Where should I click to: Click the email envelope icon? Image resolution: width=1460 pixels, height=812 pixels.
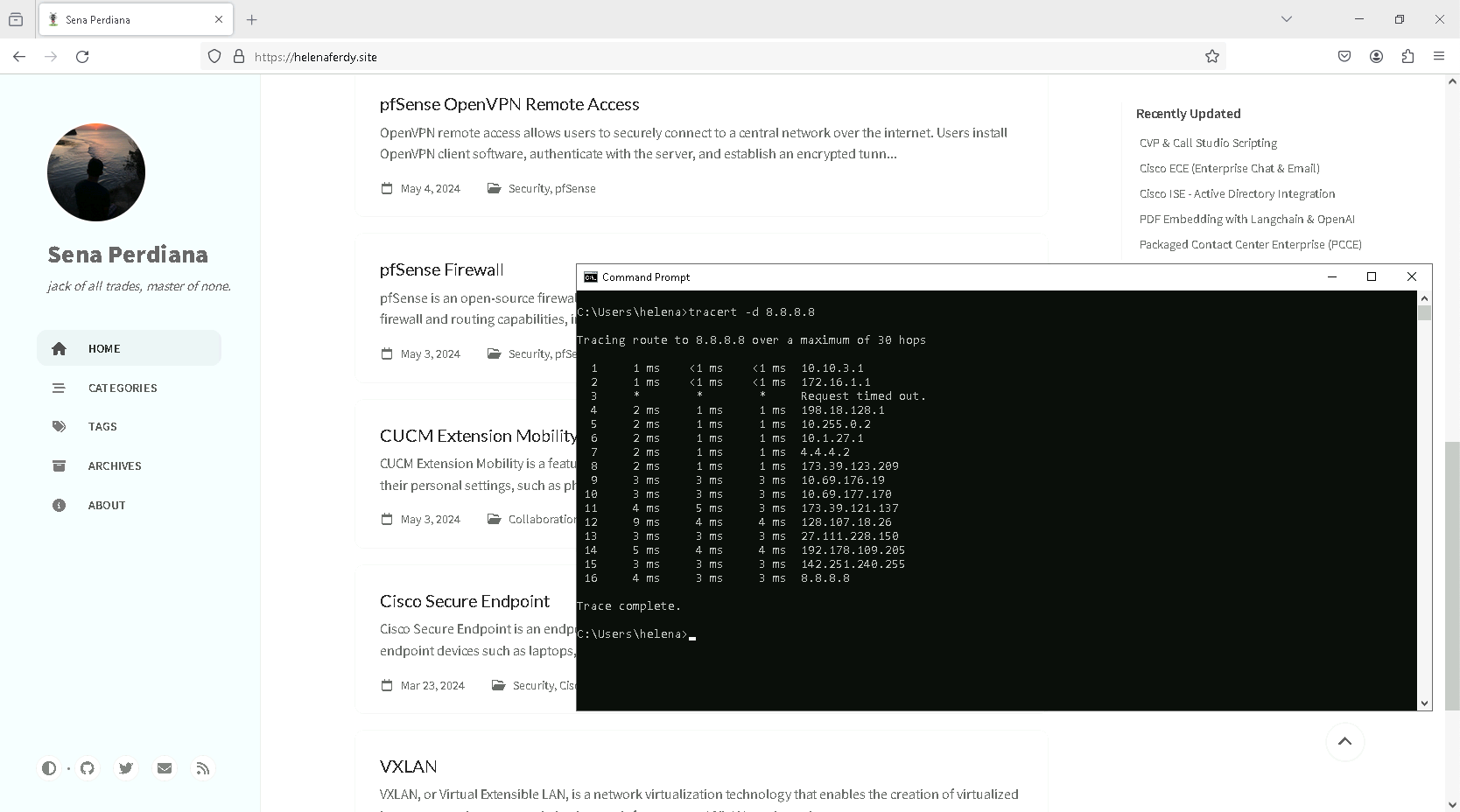coord(165,768)
